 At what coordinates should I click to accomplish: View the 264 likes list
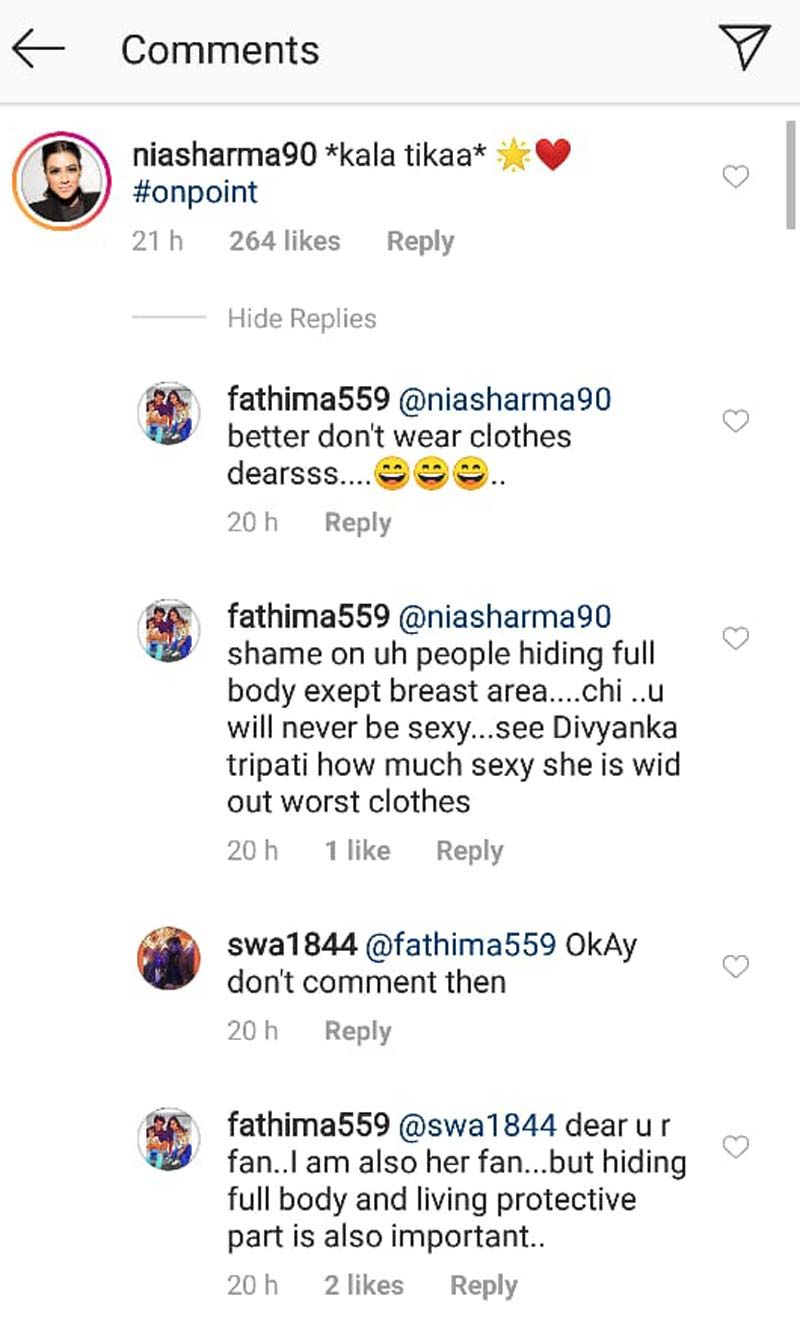284,242
